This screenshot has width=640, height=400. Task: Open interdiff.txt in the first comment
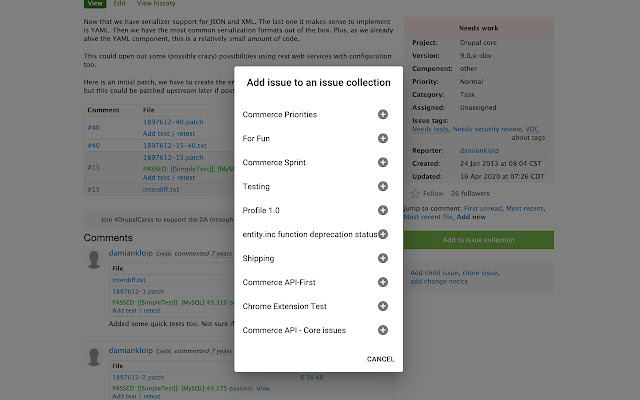point(129,280)
